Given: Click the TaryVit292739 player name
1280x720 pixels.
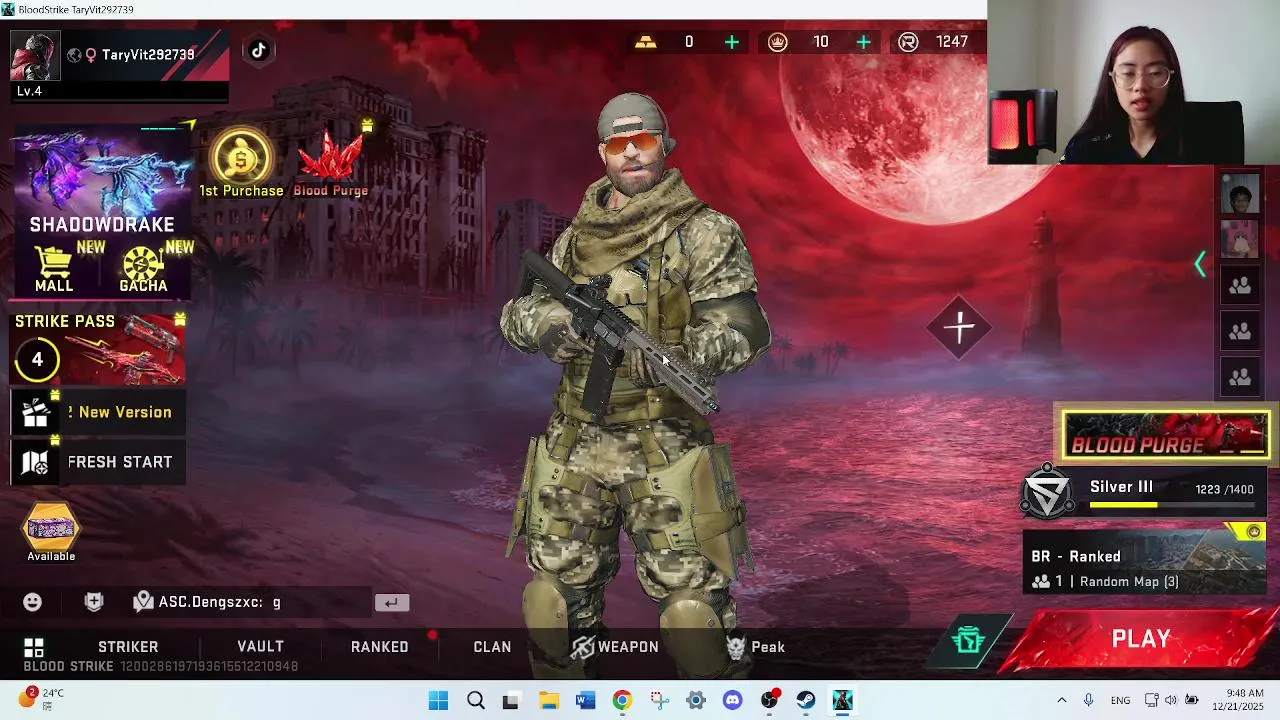Looking at the screenshot, I should [148, 55].
